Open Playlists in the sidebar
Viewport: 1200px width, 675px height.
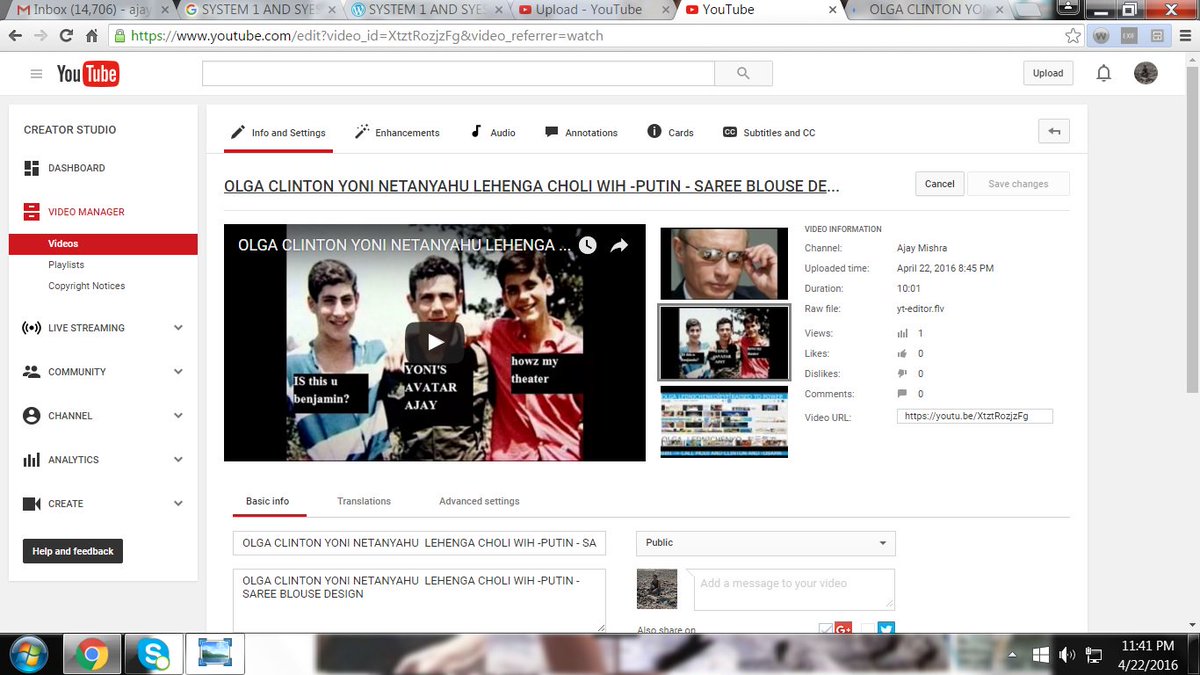coord(66,265)
